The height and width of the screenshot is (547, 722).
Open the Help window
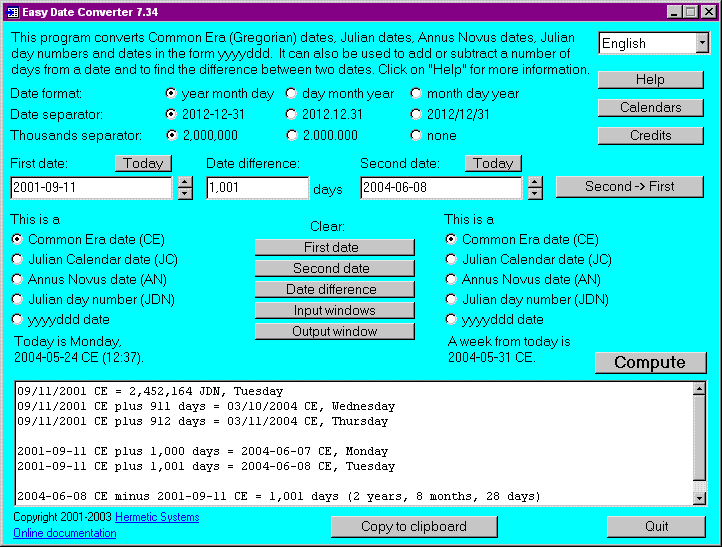650,80
